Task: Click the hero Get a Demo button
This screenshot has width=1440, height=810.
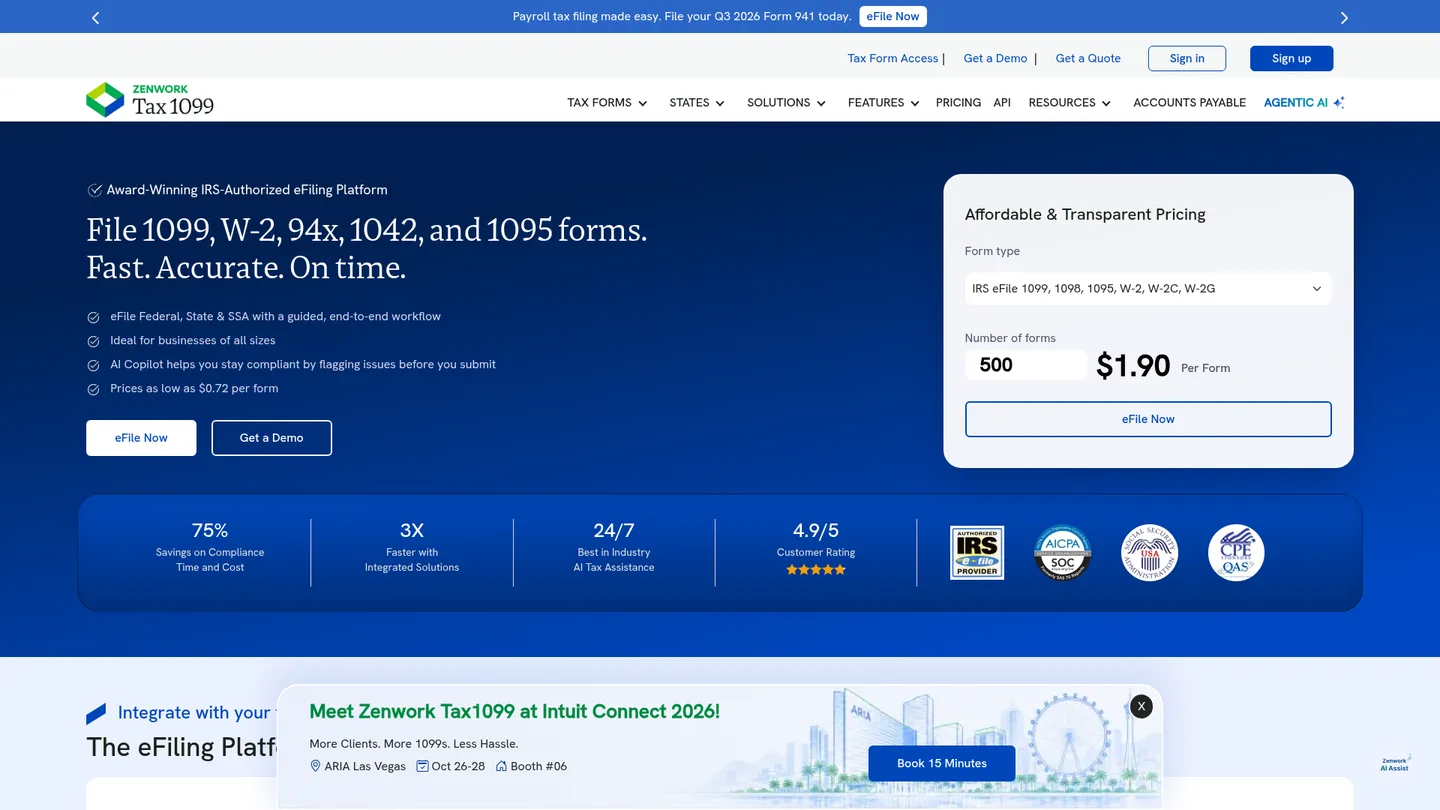Action: pyautogui.click(x=271, y=438)
